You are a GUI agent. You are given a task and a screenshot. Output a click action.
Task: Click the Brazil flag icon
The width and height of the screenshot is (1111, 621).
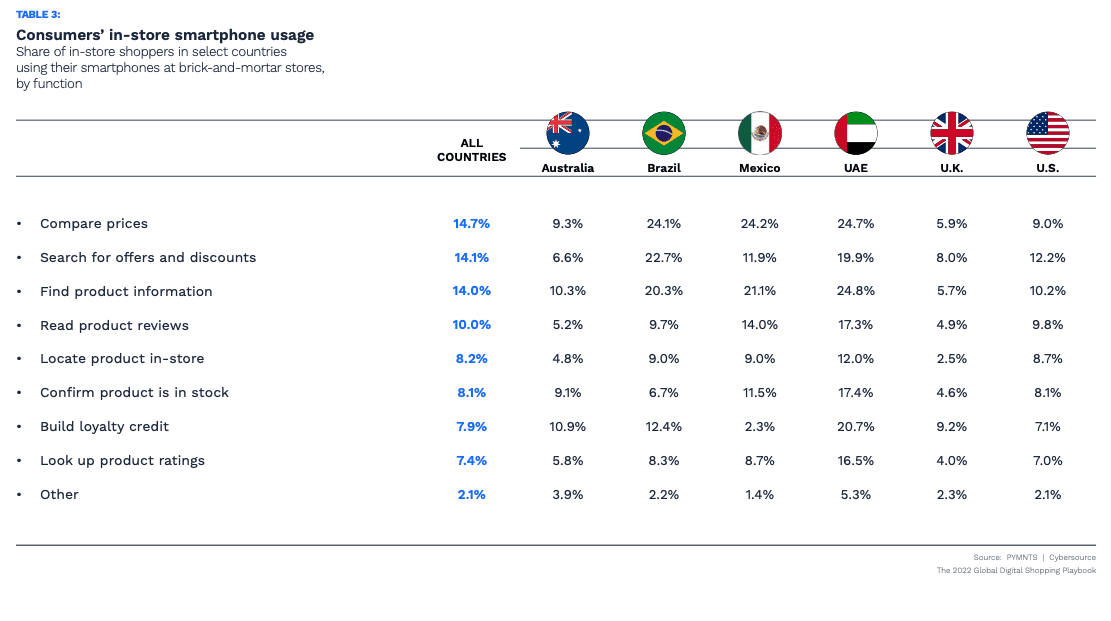pyautogui.click(x=664, y=133)
